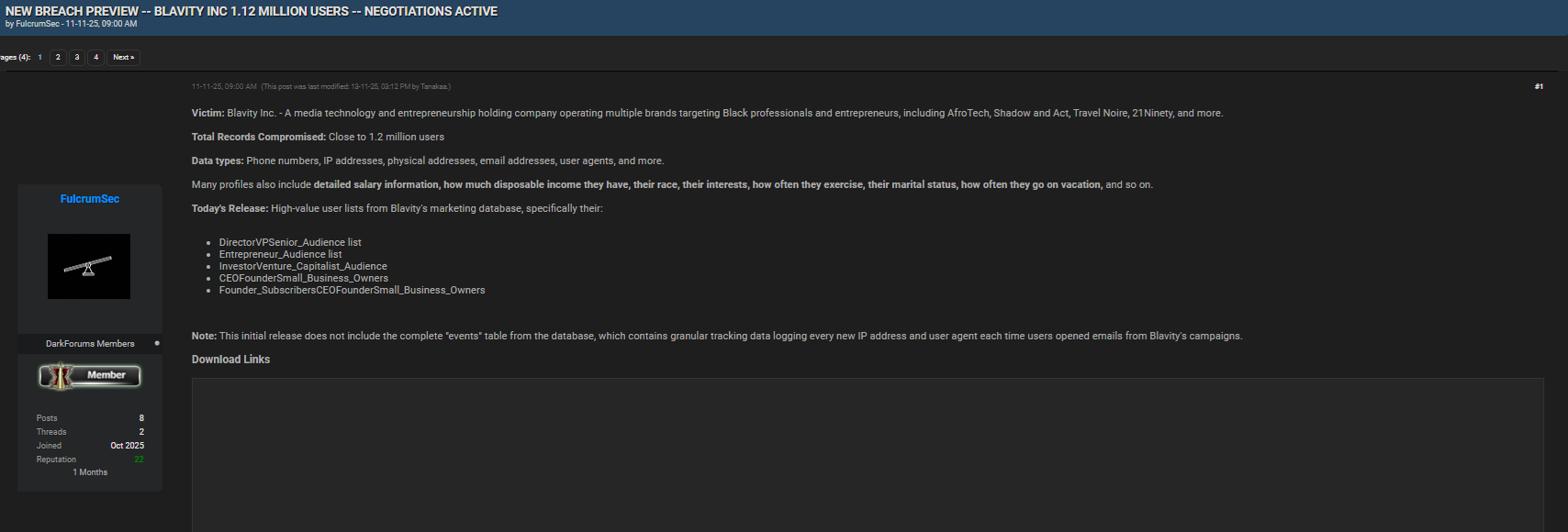The image size is (1568, 532).
Task: Click the Next page button
Action: tap(123, 57)
